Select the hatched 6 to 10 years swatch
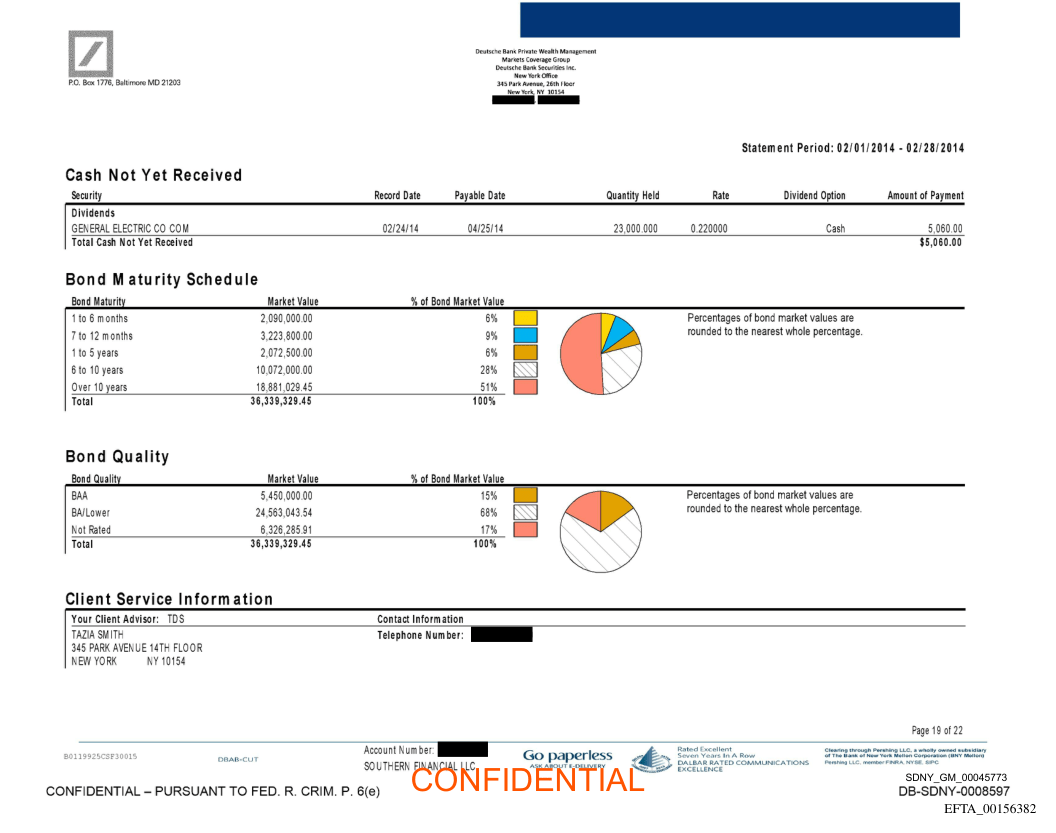 tap(525, 370)
